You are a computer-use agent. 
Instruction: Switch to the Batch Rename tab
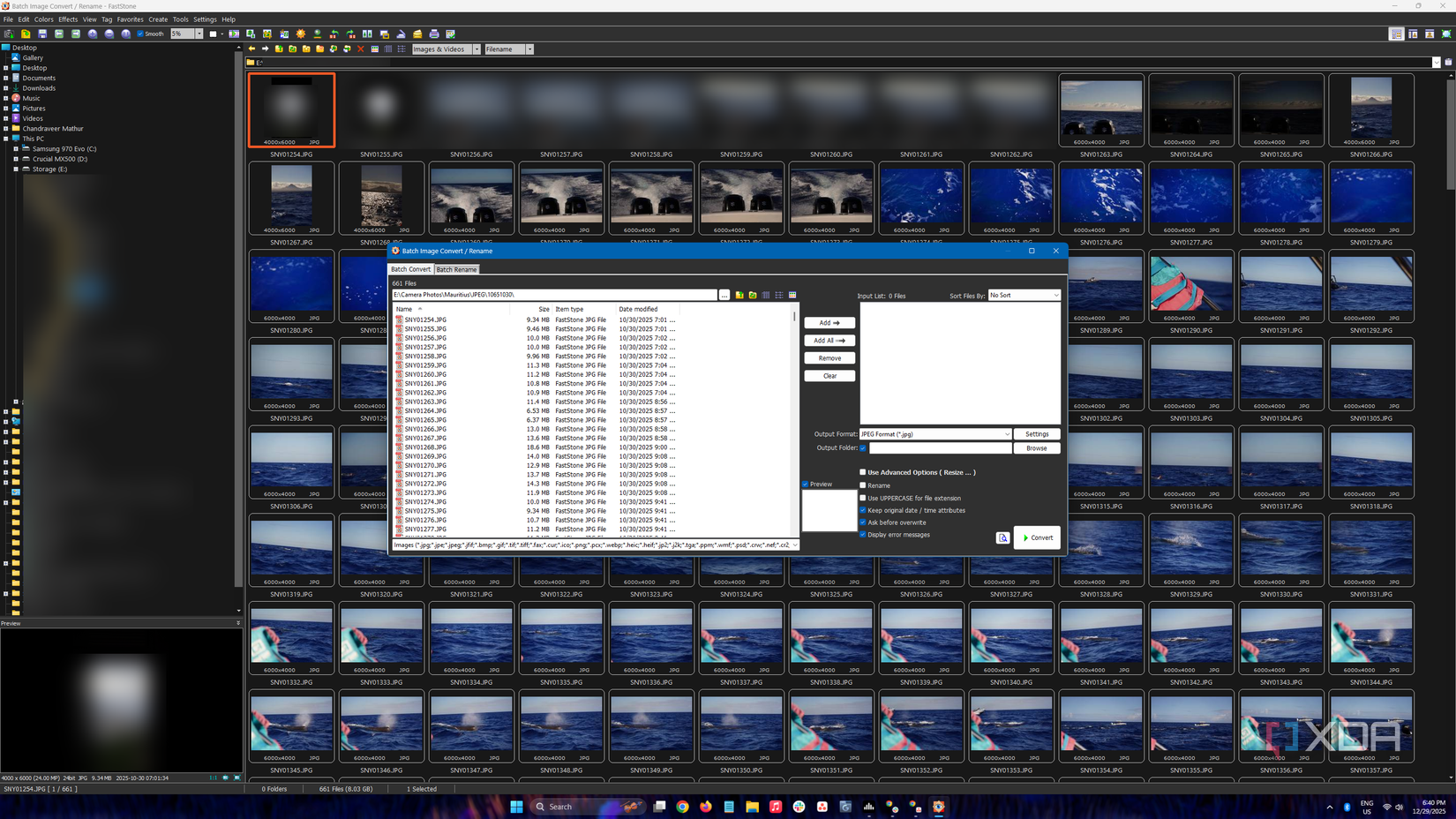pyautogui.click(x=456, y=269)
